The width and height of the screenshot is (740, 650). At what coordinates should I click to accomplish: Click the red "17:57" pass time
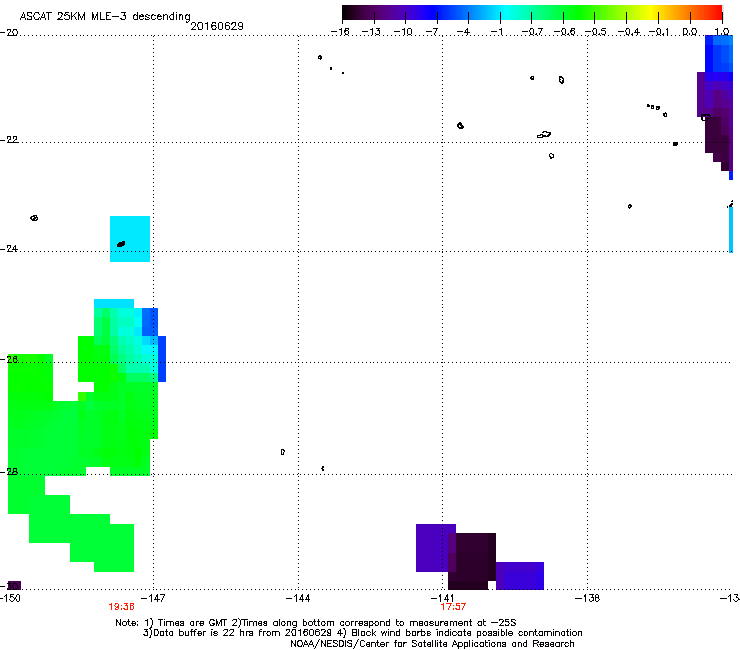pyautogui.click(x=453, y=607)
